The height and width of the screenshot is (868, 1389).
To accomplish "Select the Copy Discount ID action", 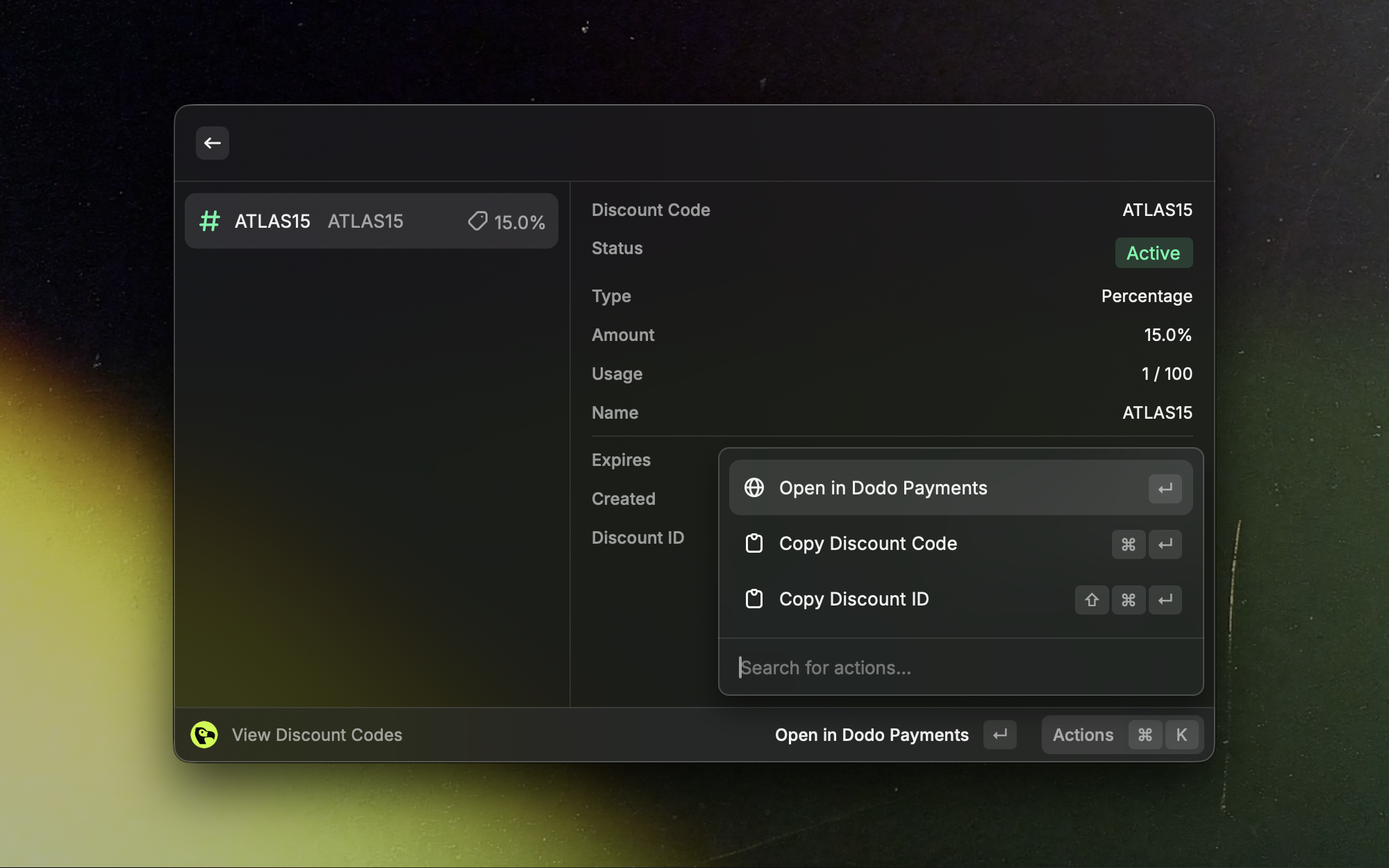I will point(854,599).
